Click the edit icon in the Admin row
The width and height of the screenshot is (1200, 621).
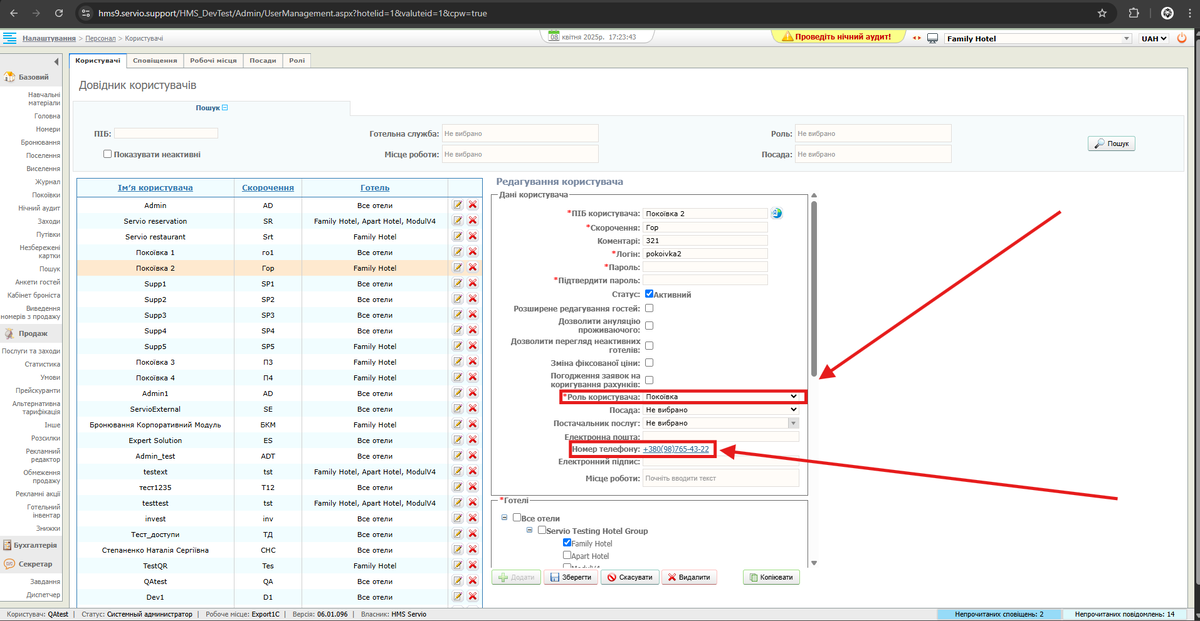point(458,204)
